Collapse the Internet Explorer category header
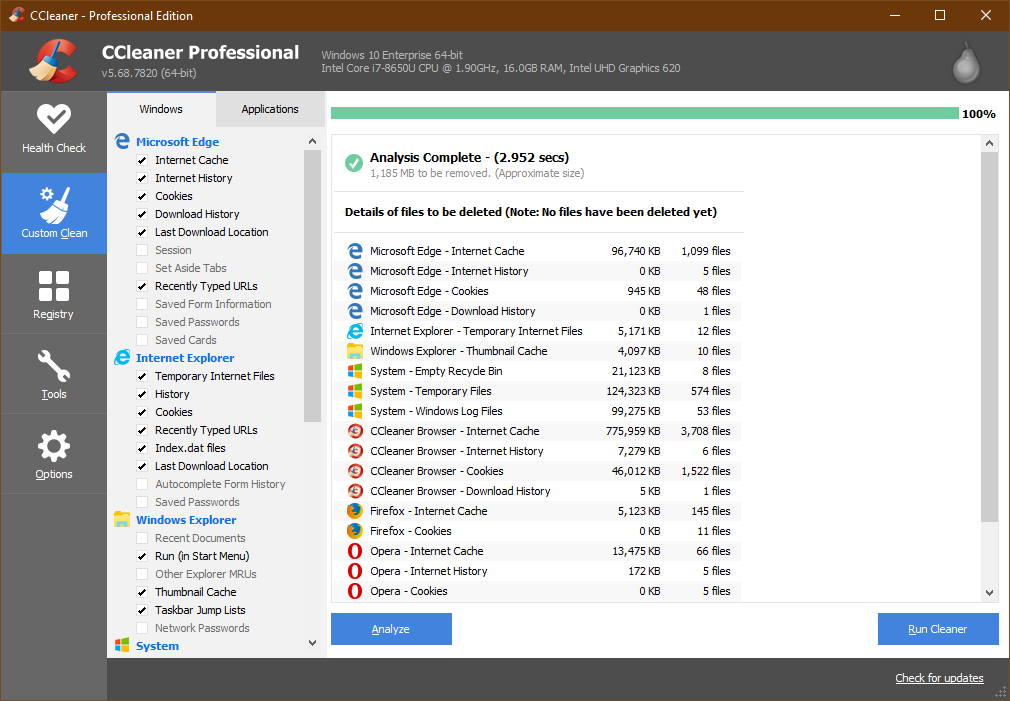1010x701 pixels. (x=184, y=358)
